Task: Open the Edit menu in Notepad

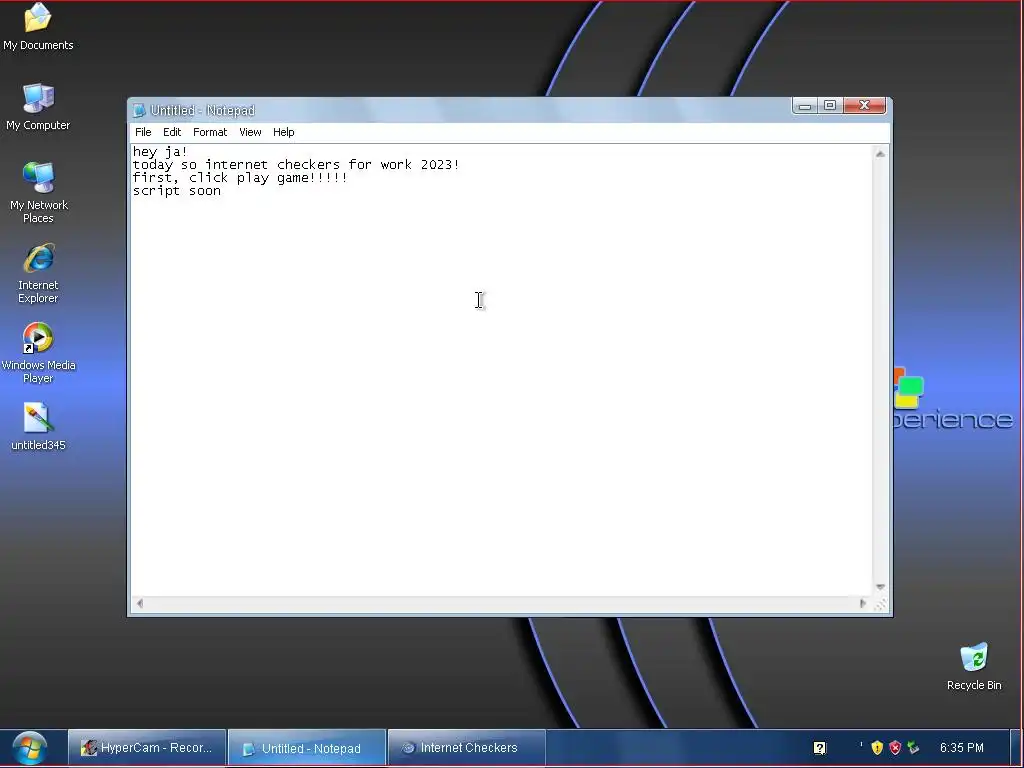Action: coord(172,132)
